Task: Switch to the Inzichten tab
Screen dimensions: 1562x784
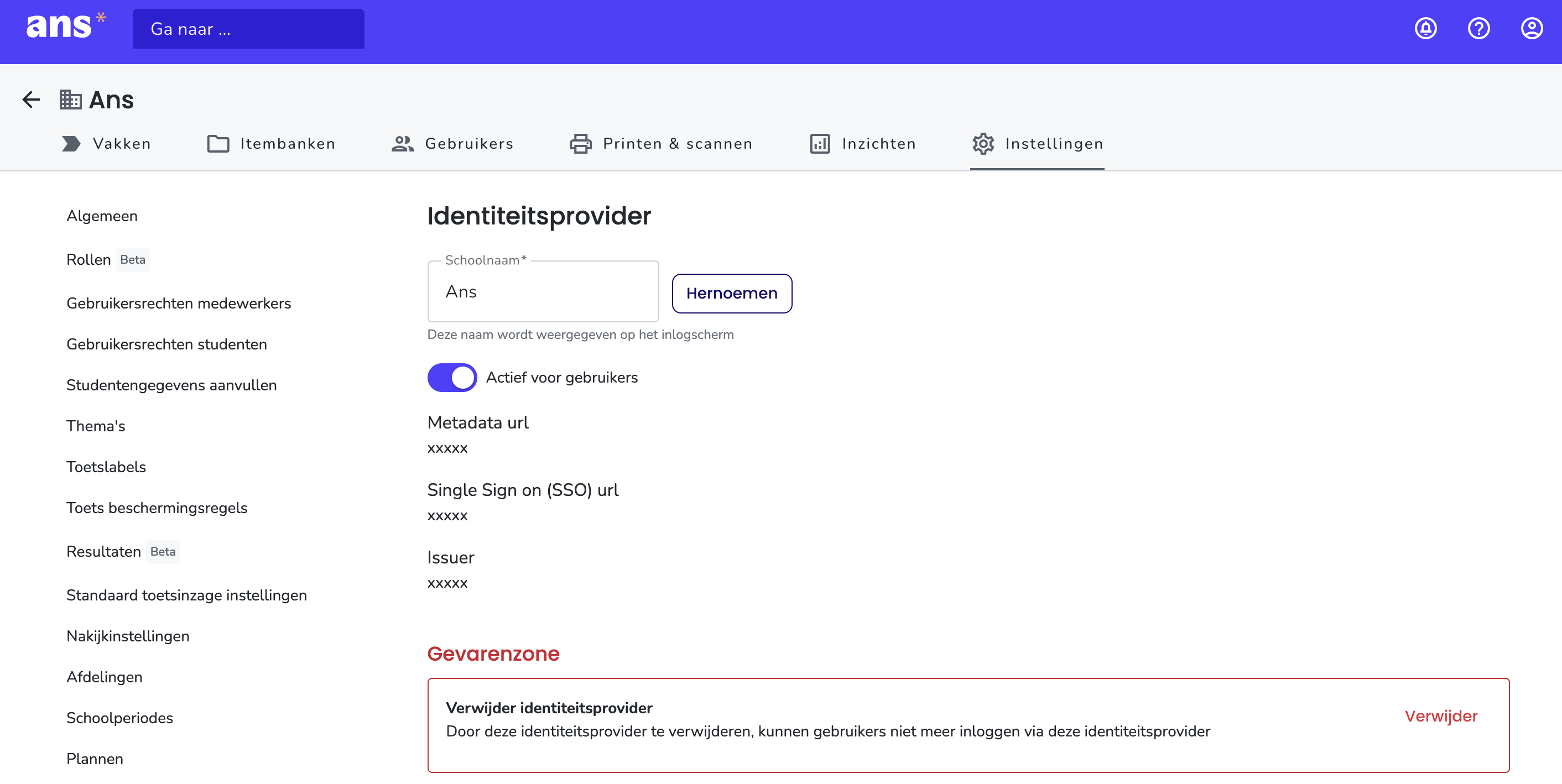Action: coord(863,144)
